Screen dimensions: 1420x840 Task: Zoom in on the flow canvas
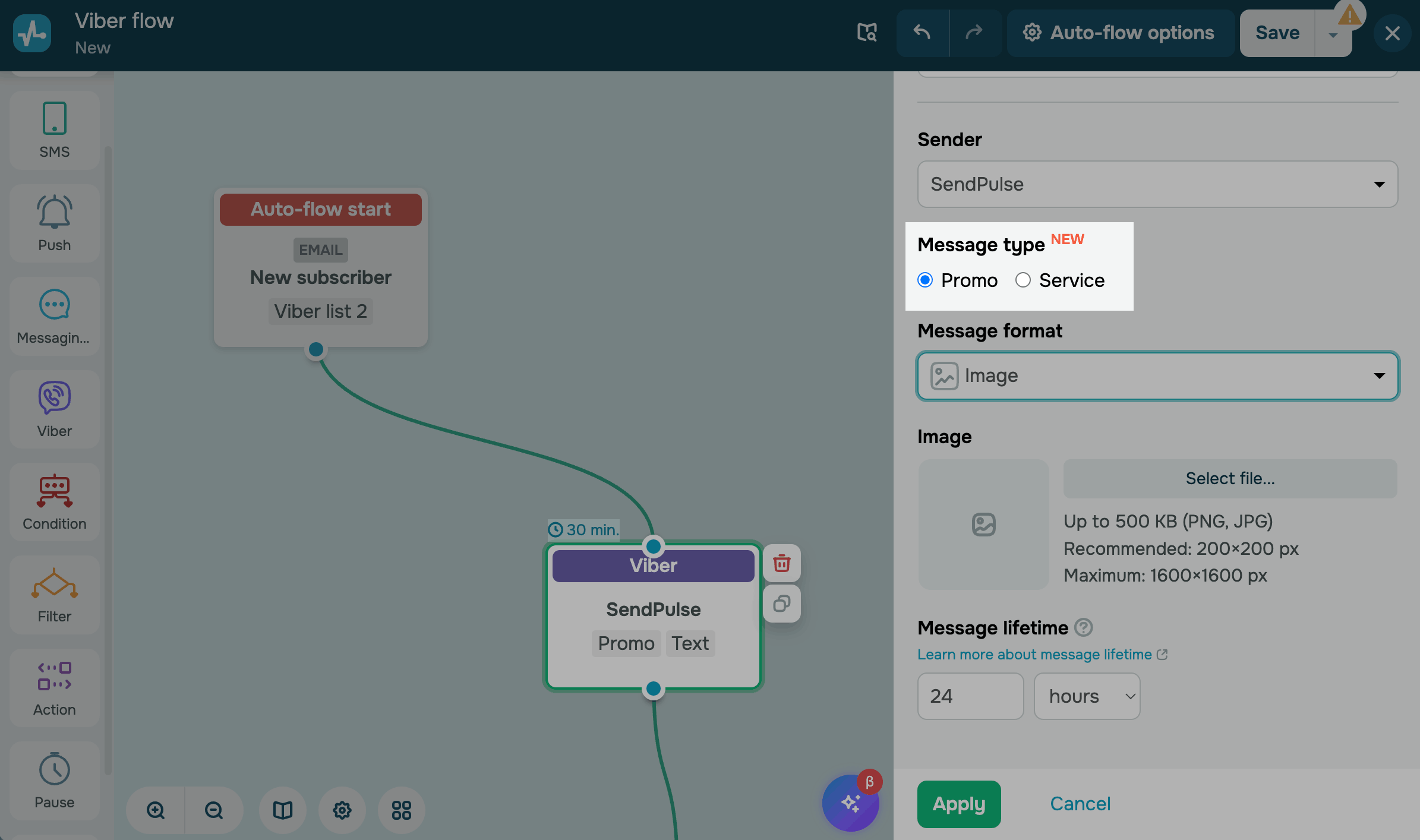(x=156, y=810)
